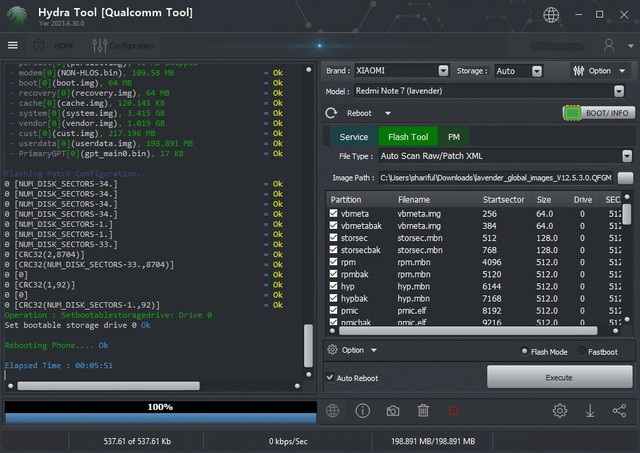
Task: Clear the log with trash icon
Action: (x=423, y=411)
